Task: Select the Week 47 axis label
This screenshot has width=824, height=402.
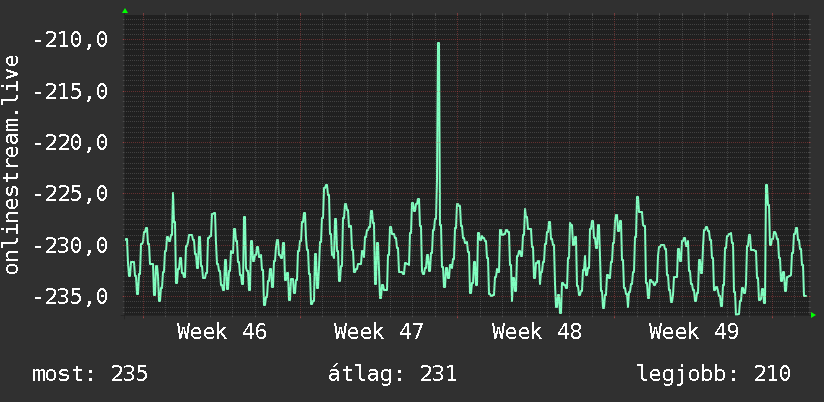Action: click(379, 332)
